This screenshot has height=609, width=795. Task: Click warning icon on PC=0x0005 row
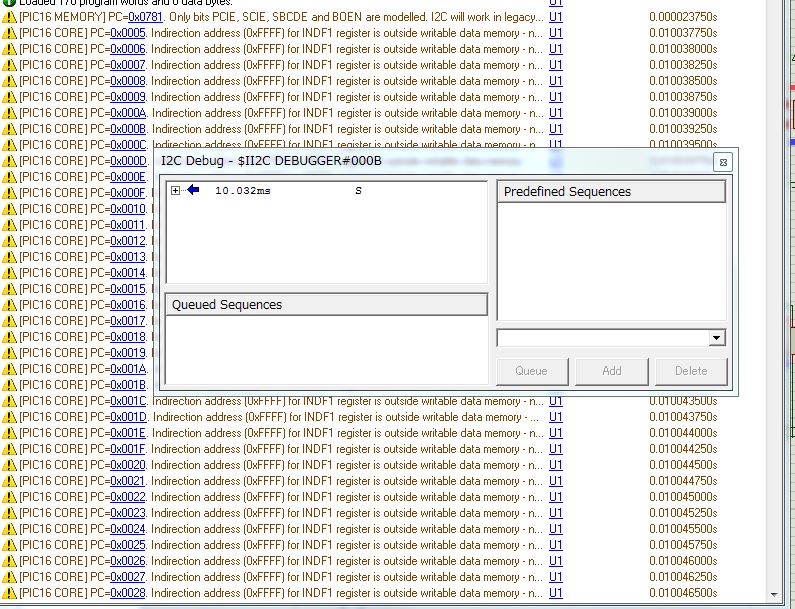pyautogui.click(x=9, y=33)
